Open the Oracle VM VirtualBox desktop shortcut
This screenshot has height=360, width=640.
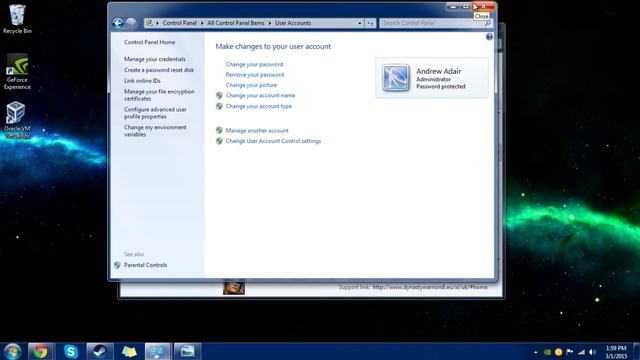point(17,120)
